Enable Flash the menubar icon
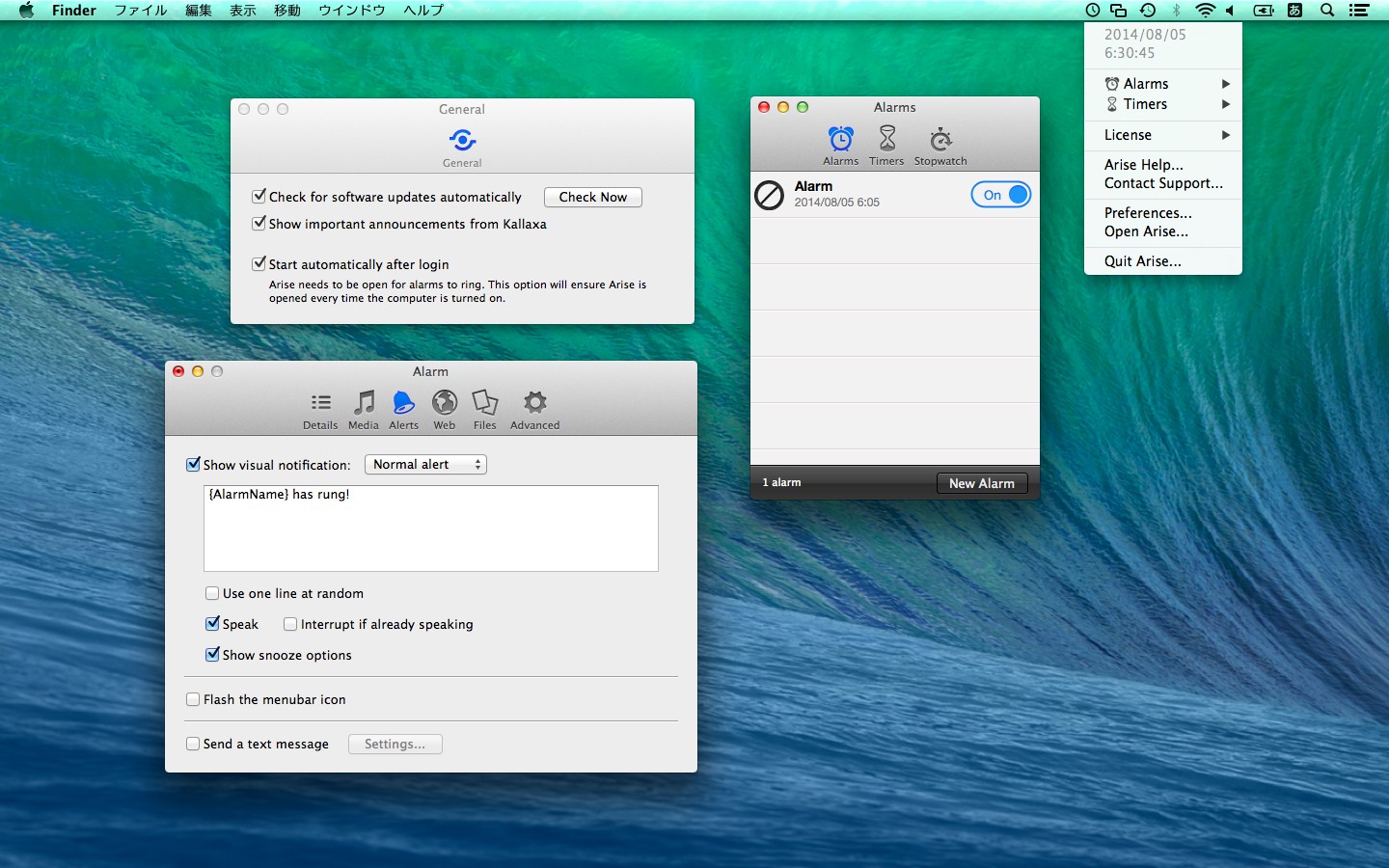The image size is (1389, 868). 193,699
